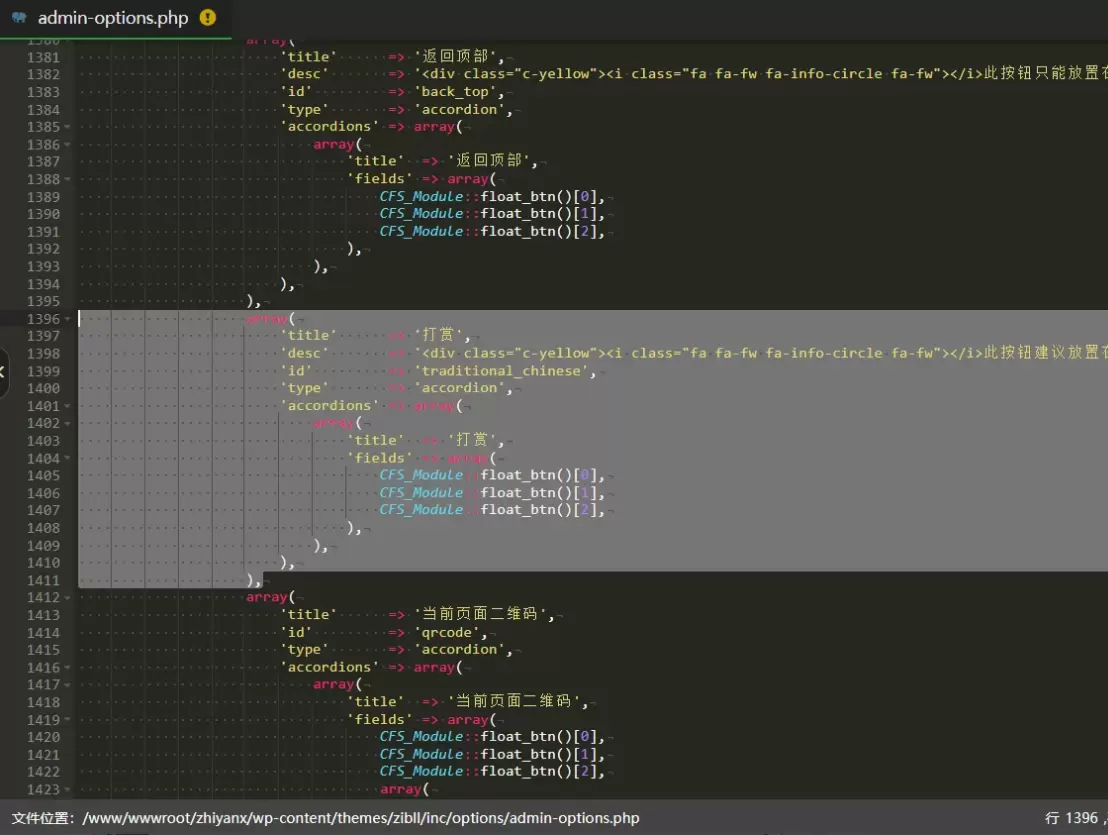Click the '当前页面二维码' title on line 1418

pyautogui.click(x=514, y=701)
